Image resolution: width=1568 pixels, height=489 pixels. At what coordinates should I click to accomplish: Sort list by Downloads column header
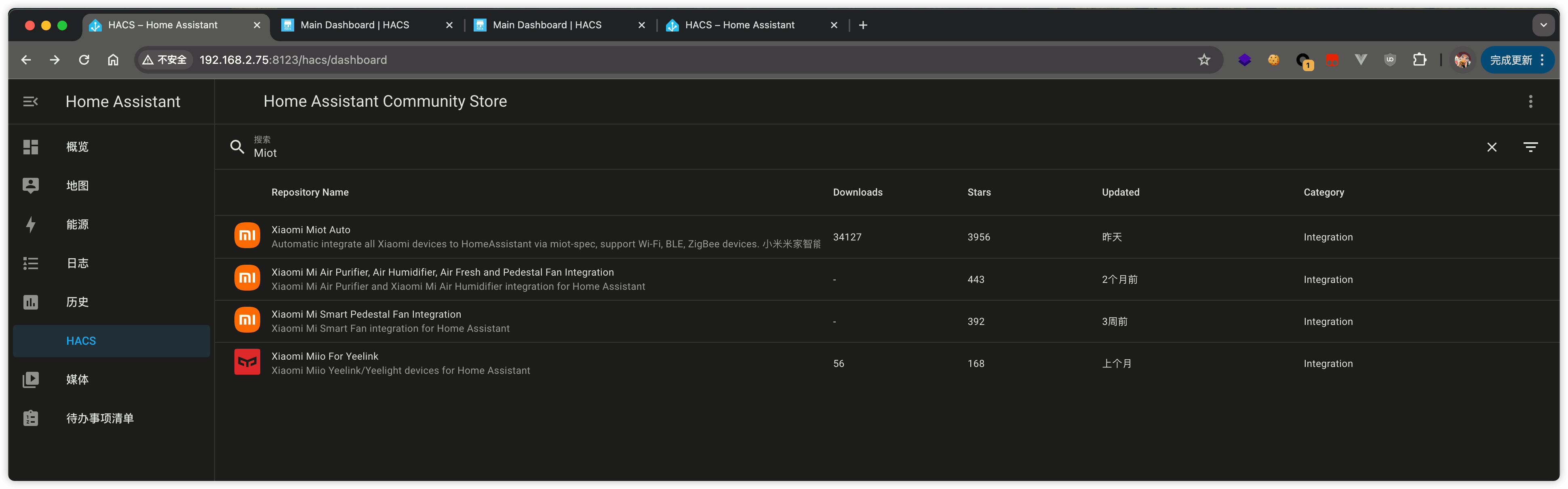point(857,192)
